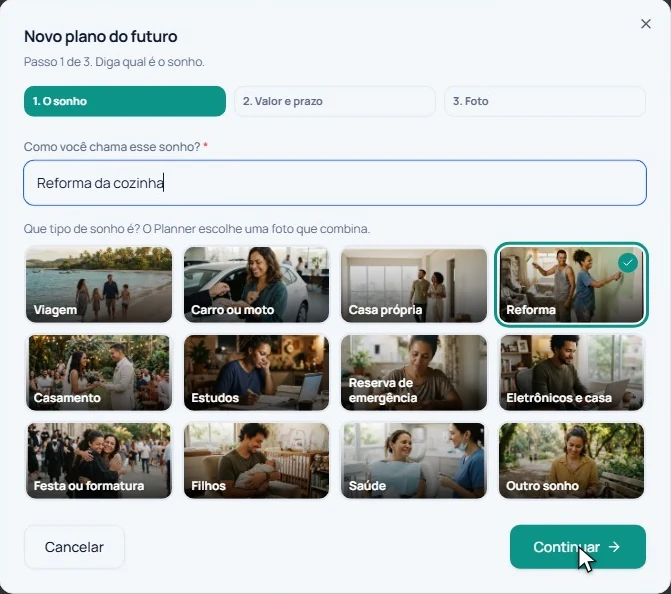Choose the Eletrônicos e casa card
The width and height of the screenshot is (671, 594).
pyautogui.click(x=571, y=373)
